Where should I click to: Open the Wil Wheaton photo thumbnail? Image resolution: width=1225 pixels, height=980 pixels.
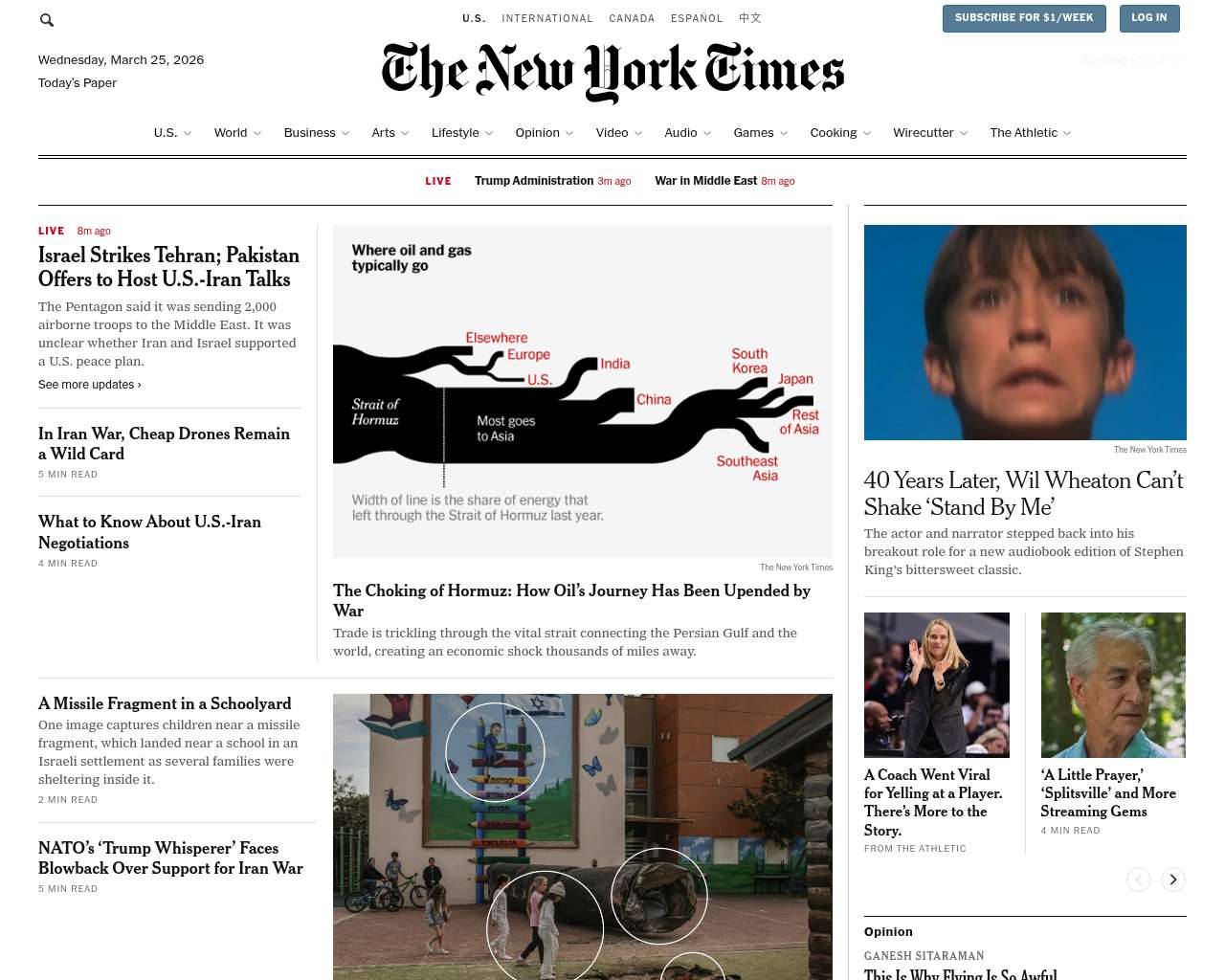[1025, 332]
